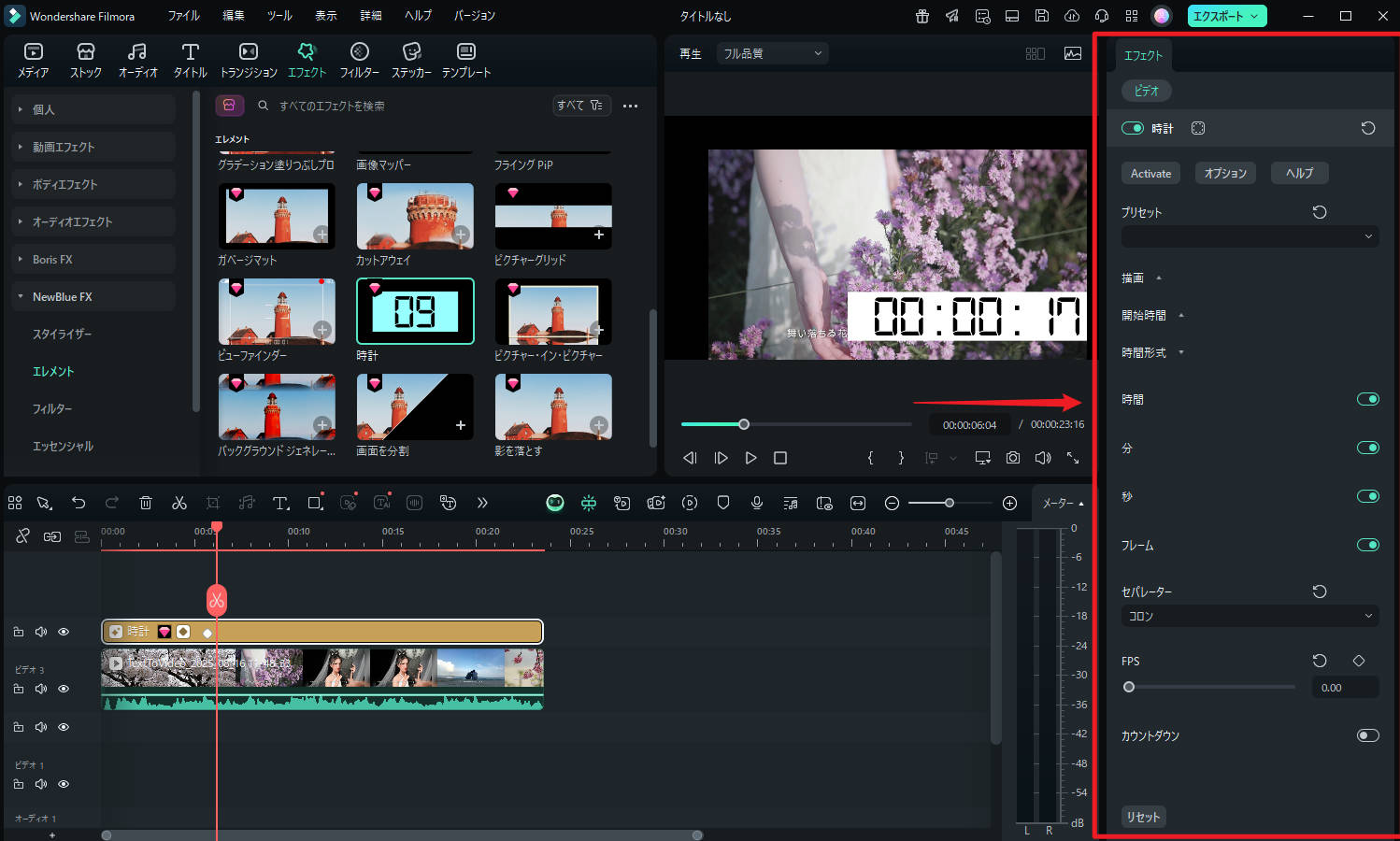1400x841 pixels.
Task: Click the microphone voiceover record icon
Action: click(x=757, y=503)
